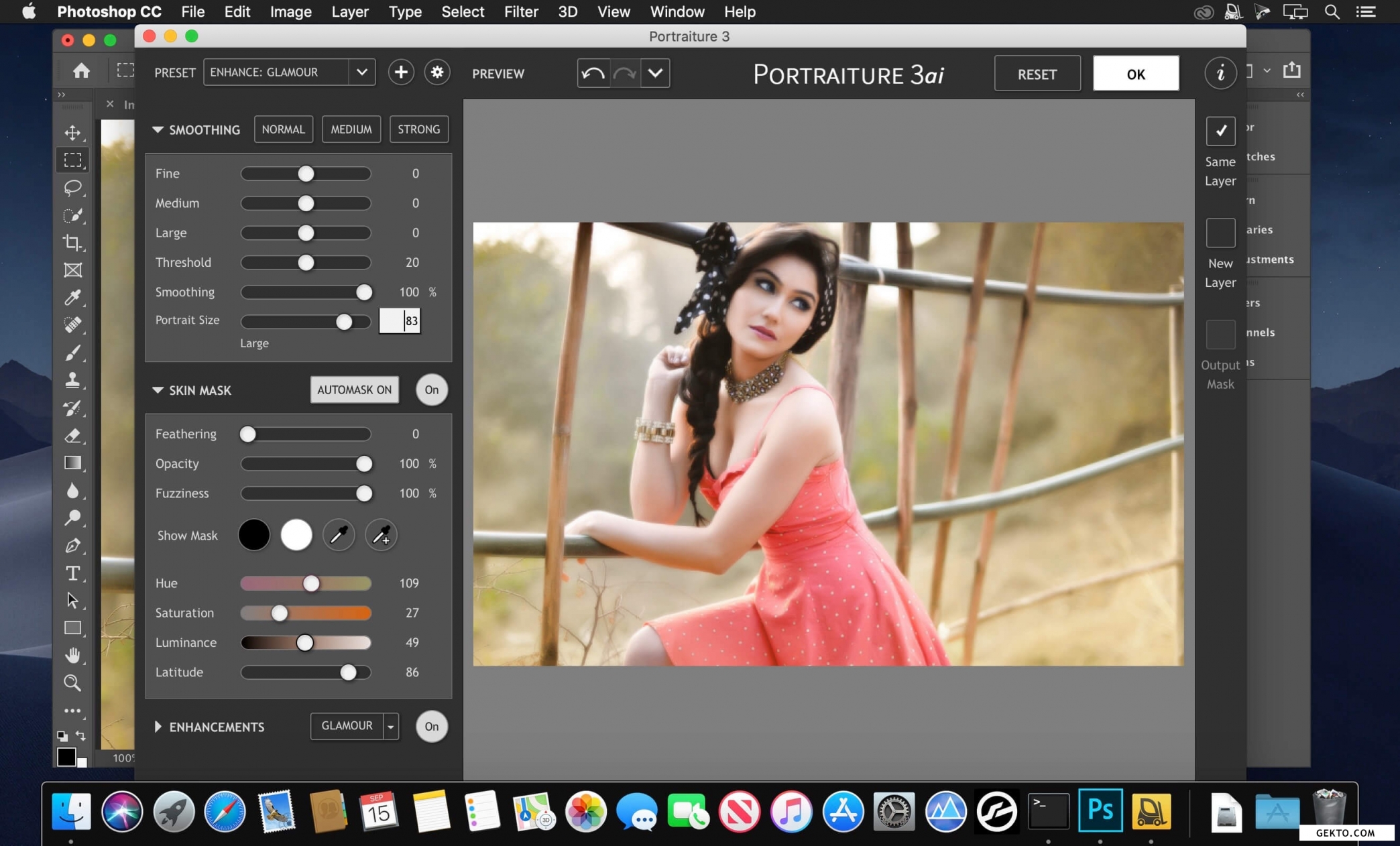This screenshot has height=846, width=1400.
Task: Toggle AUTOMASK ON button
Action: pyautogui.click(x=355, y=390)
